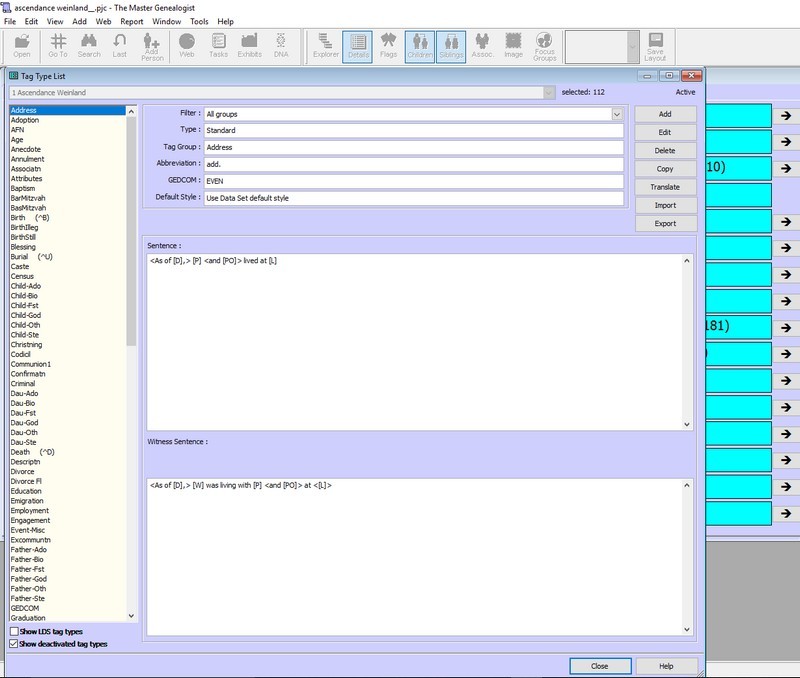
Task: Open the Exhibits toolbar icon
Action: pos(249,46)
